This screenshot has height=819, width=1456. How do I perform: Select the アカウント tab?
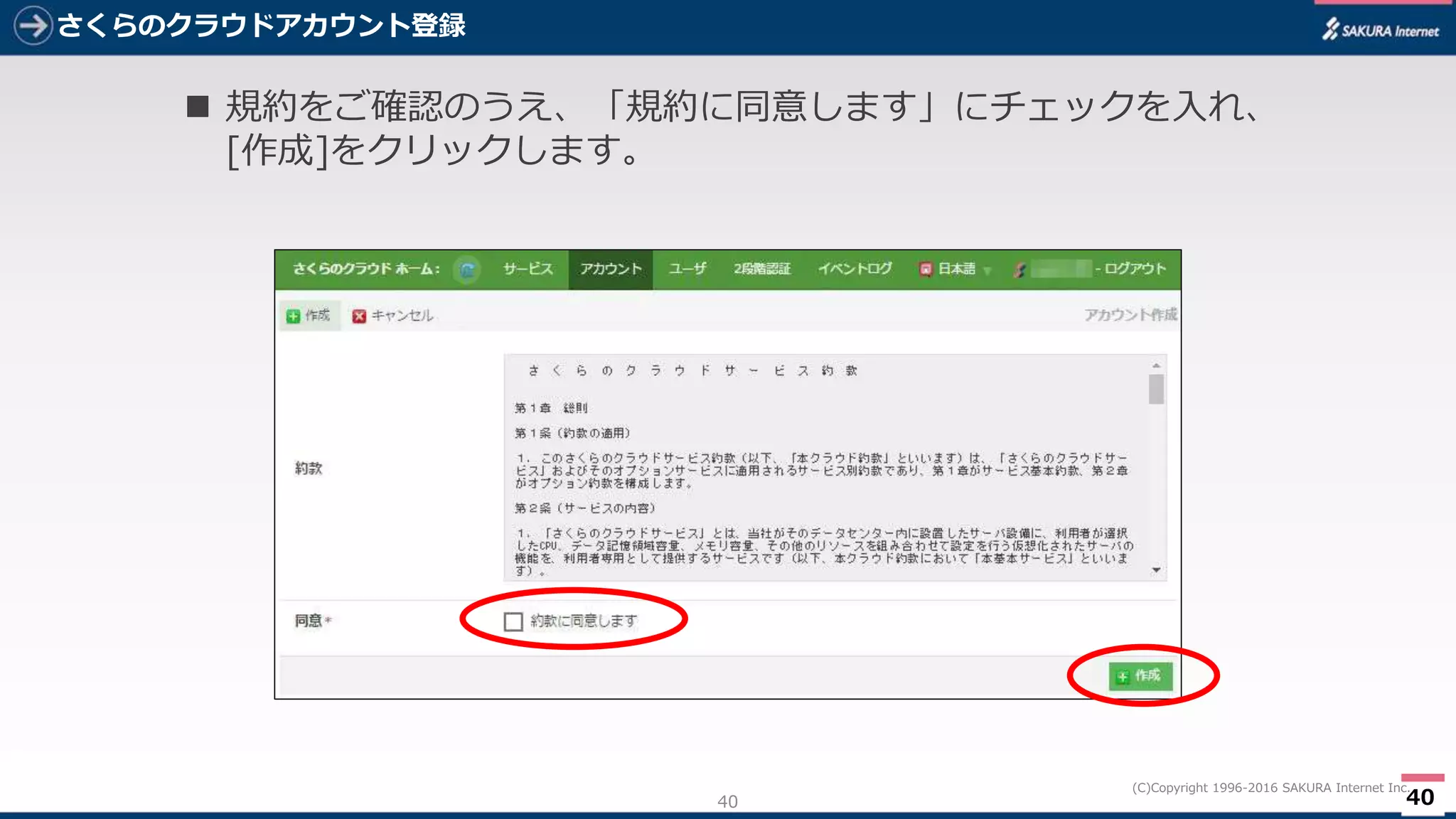pos(610,269)
